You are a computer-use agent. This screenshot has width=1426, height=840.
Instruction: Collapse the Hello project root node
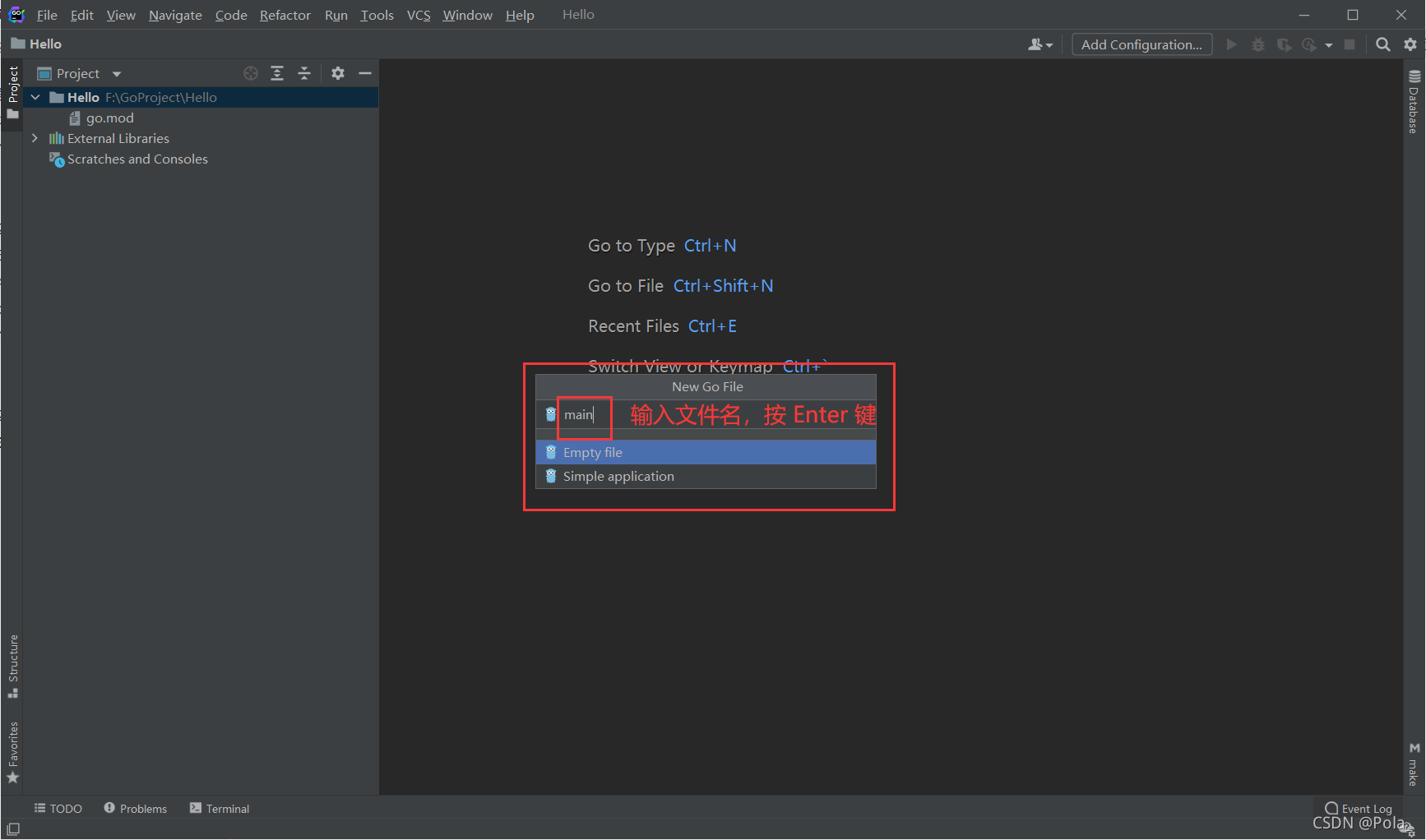pyautogui.click(x=35, y=97)
